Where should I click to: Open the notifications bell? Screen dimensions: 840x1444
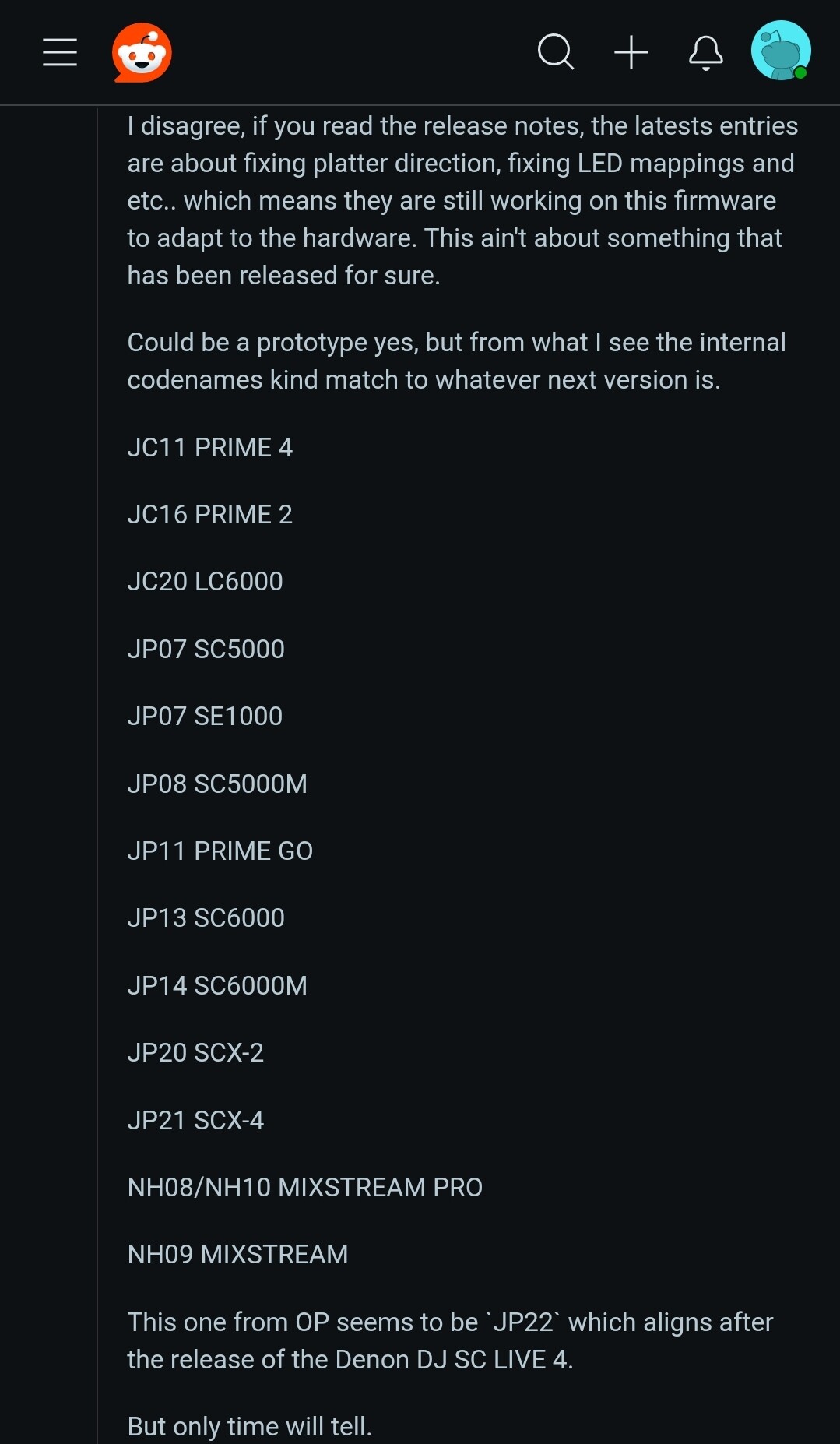[706, 53]
